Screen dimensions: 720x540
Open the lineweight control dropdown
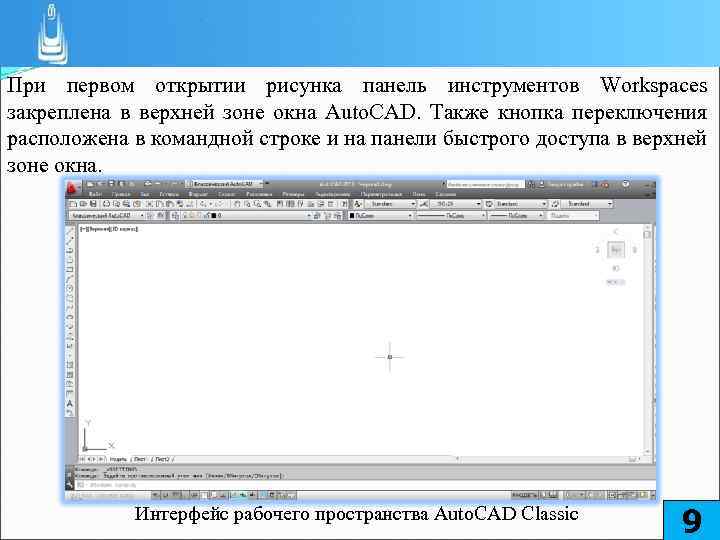[517, 215]
